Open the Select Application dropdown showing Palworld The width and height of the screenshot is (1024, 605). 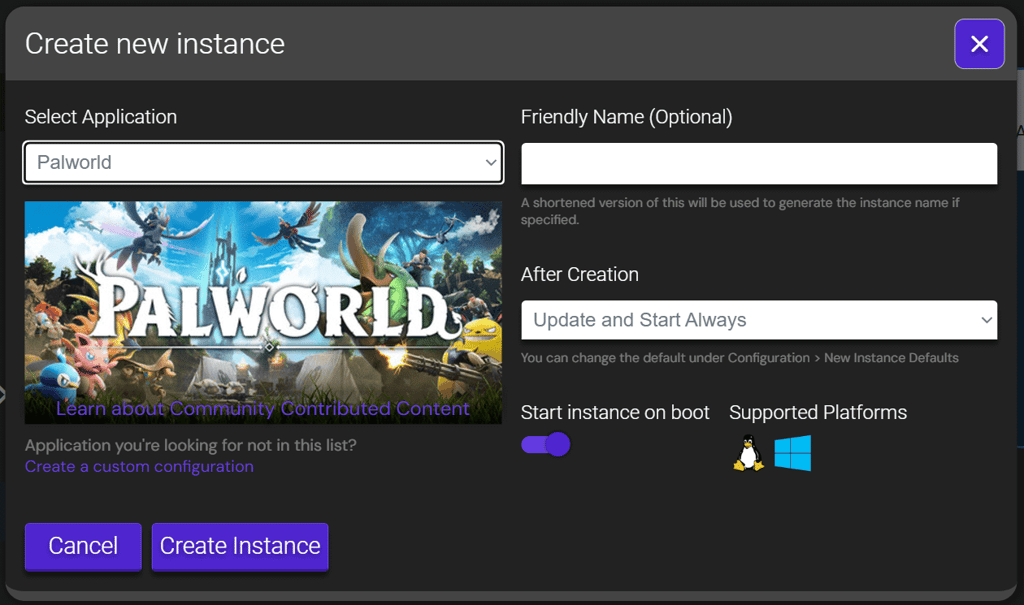point(263,162)
